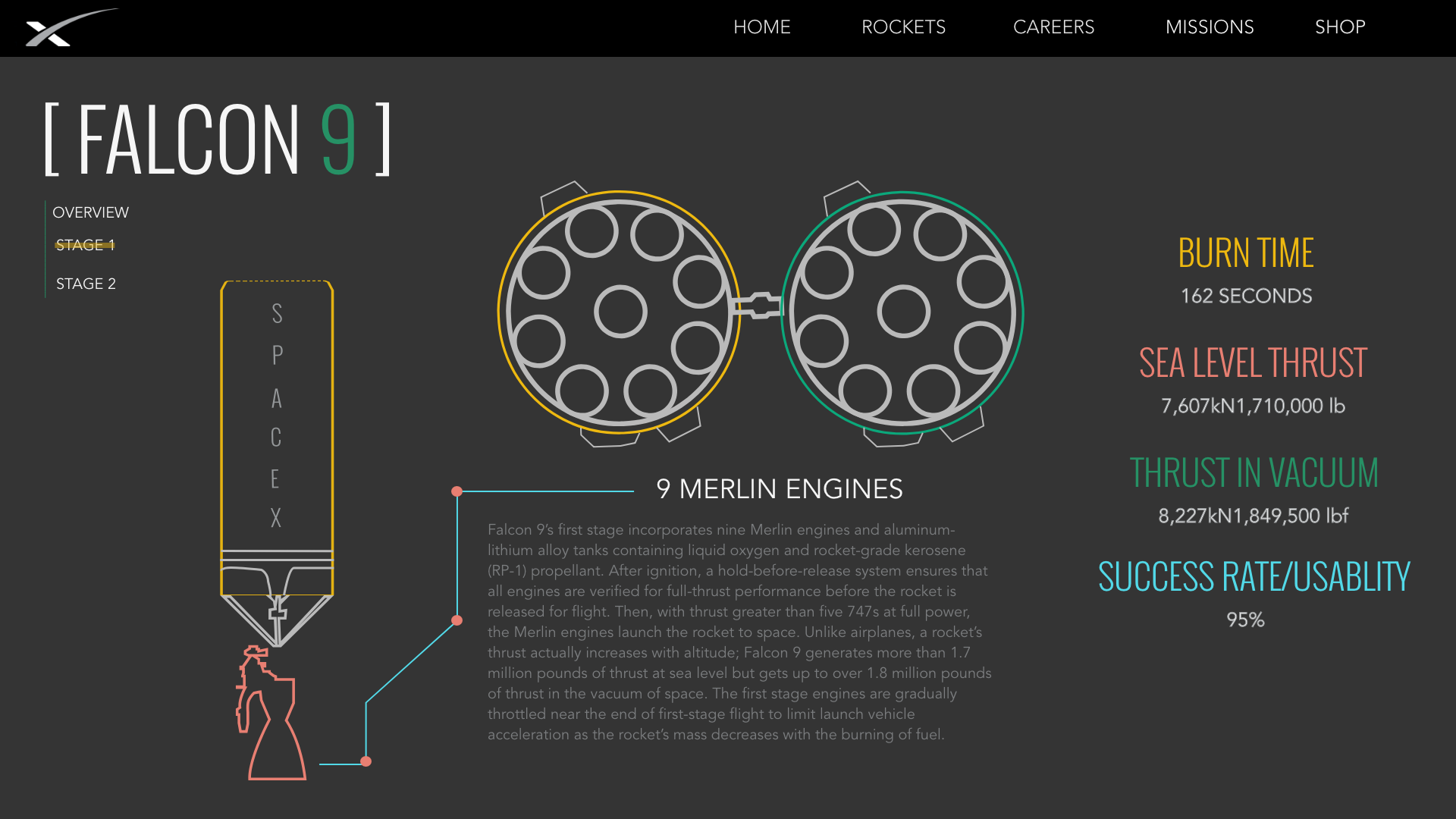Click the engine interstage cone below the rocket
This screenshot has height=819, width=1456.
tap(277, 620)
